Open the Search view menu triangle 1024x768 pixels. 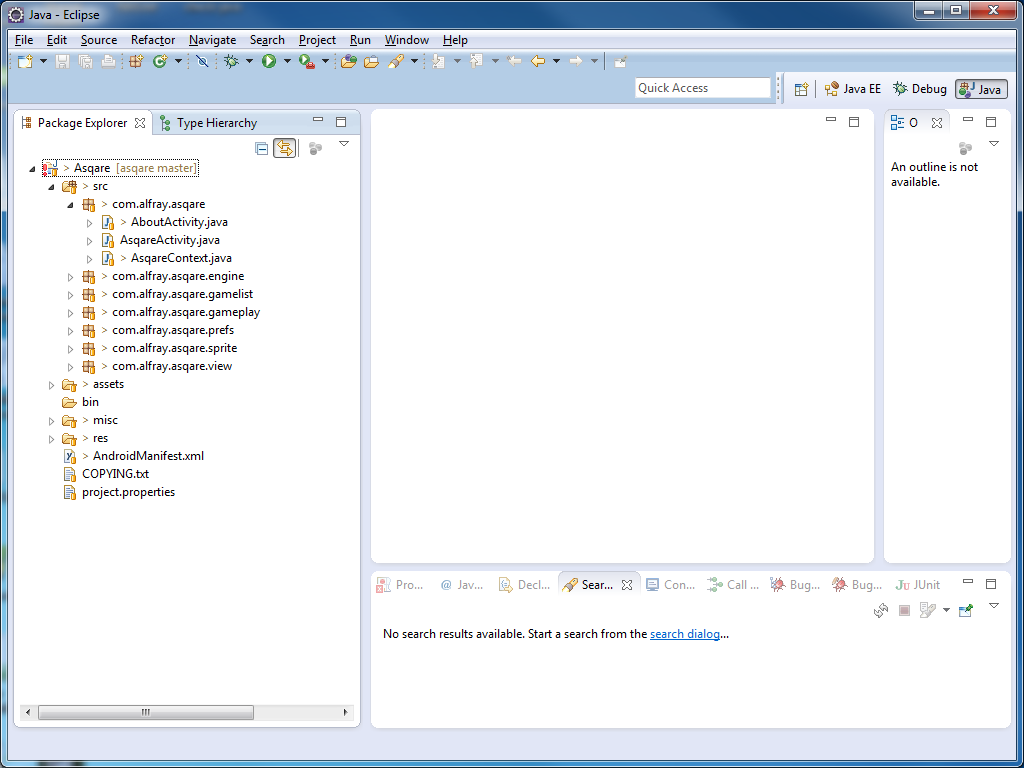[x=994, y=606]
